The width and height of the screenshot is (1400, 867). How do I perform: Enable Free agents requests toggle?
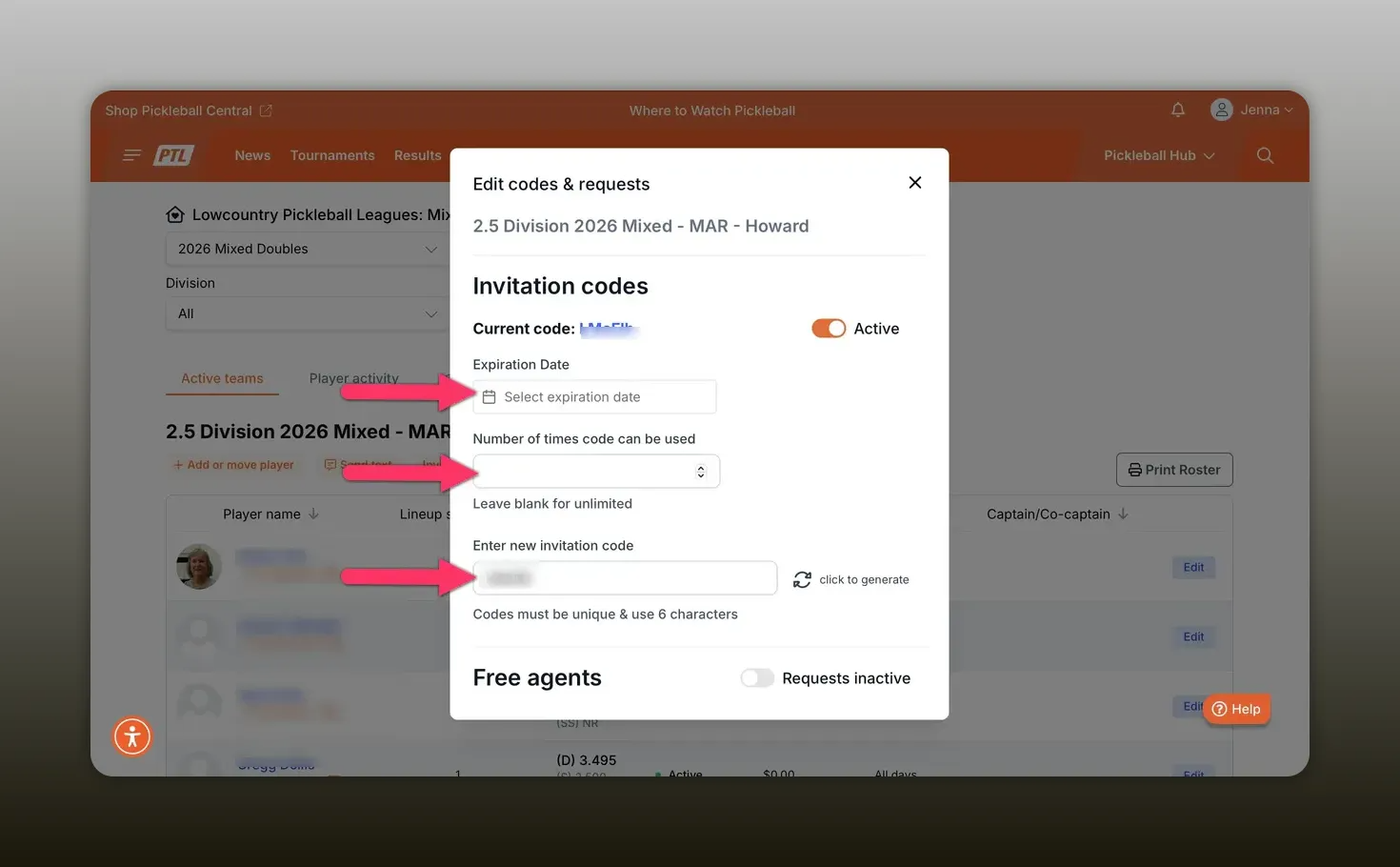[x=757, y=677]
